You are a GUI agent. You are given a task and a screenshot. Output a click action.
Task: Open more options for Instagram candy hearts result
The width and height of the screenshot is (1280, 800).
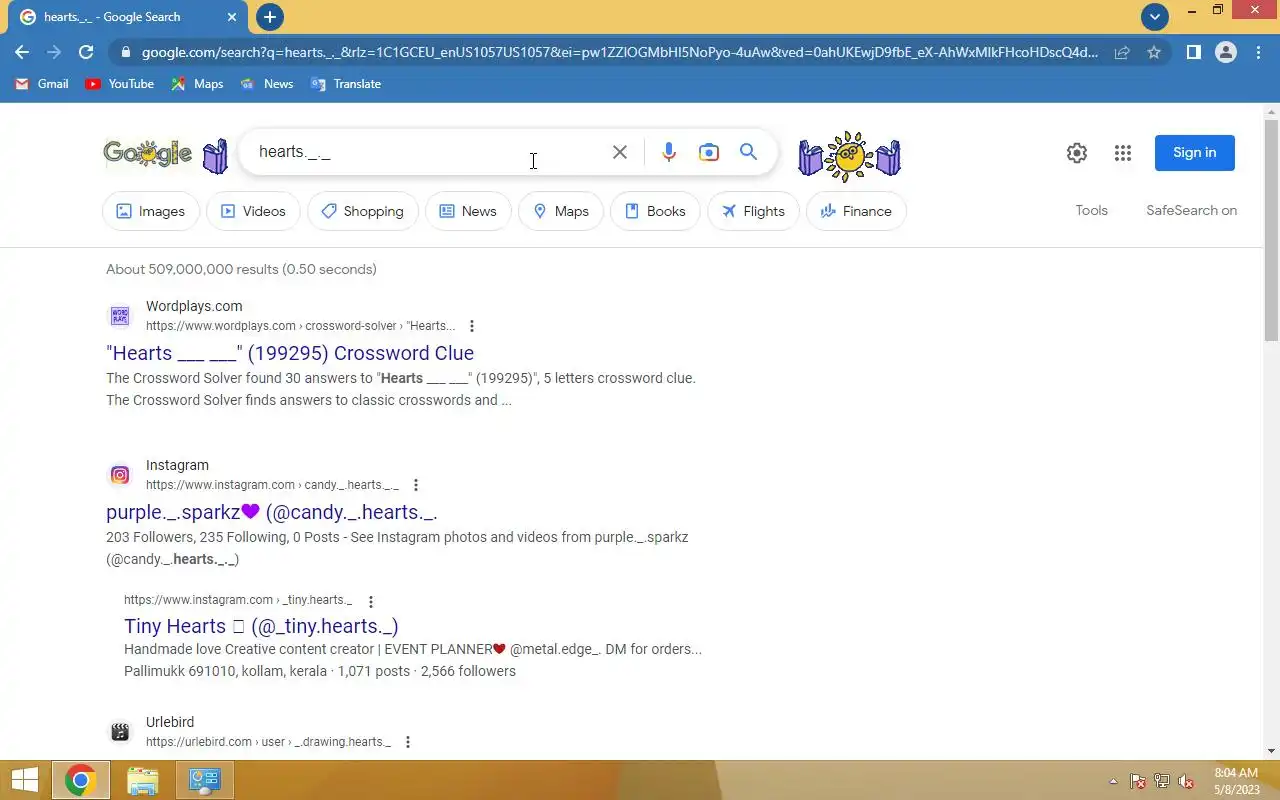click(x=416, y=485)
